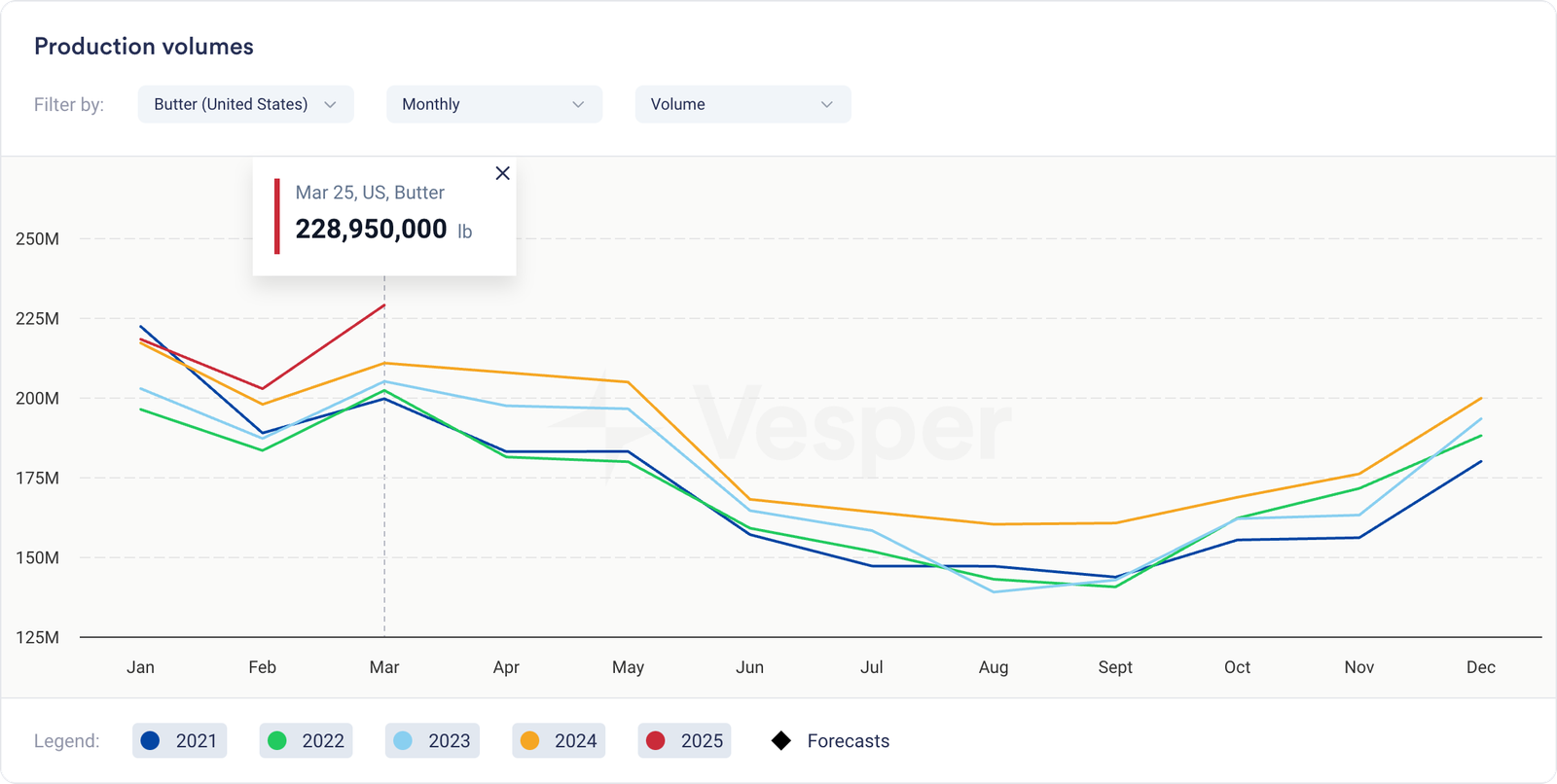Screen dimensions: 1557x784
Task: Click the chevron arrow in Volume dropdown
Action: click(826, 104)
